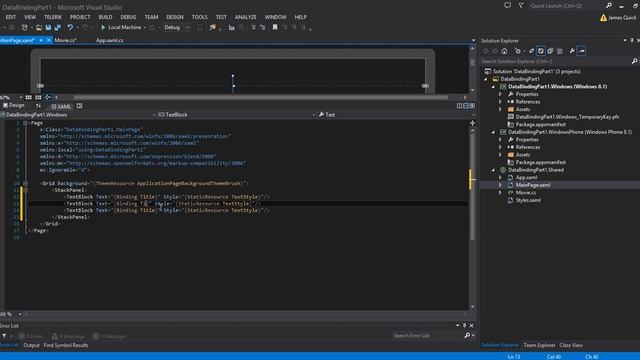
Task: Click the notifications filter icon in title bar
Action: click(521, 5)
